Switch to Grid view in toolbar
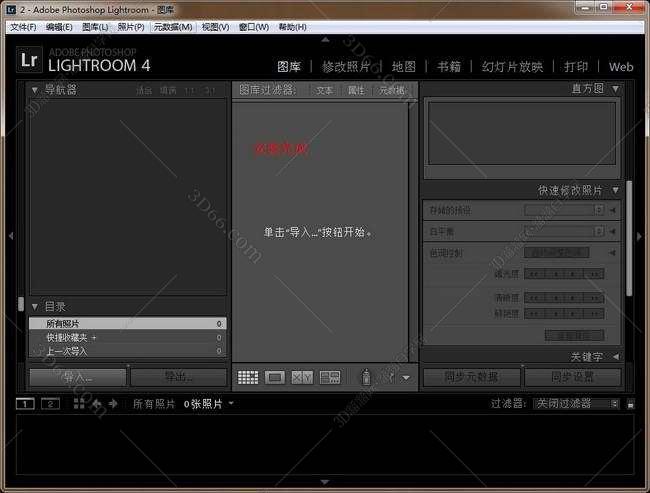Viewport: 650px width, 493px height. click(x=248, y=377)
